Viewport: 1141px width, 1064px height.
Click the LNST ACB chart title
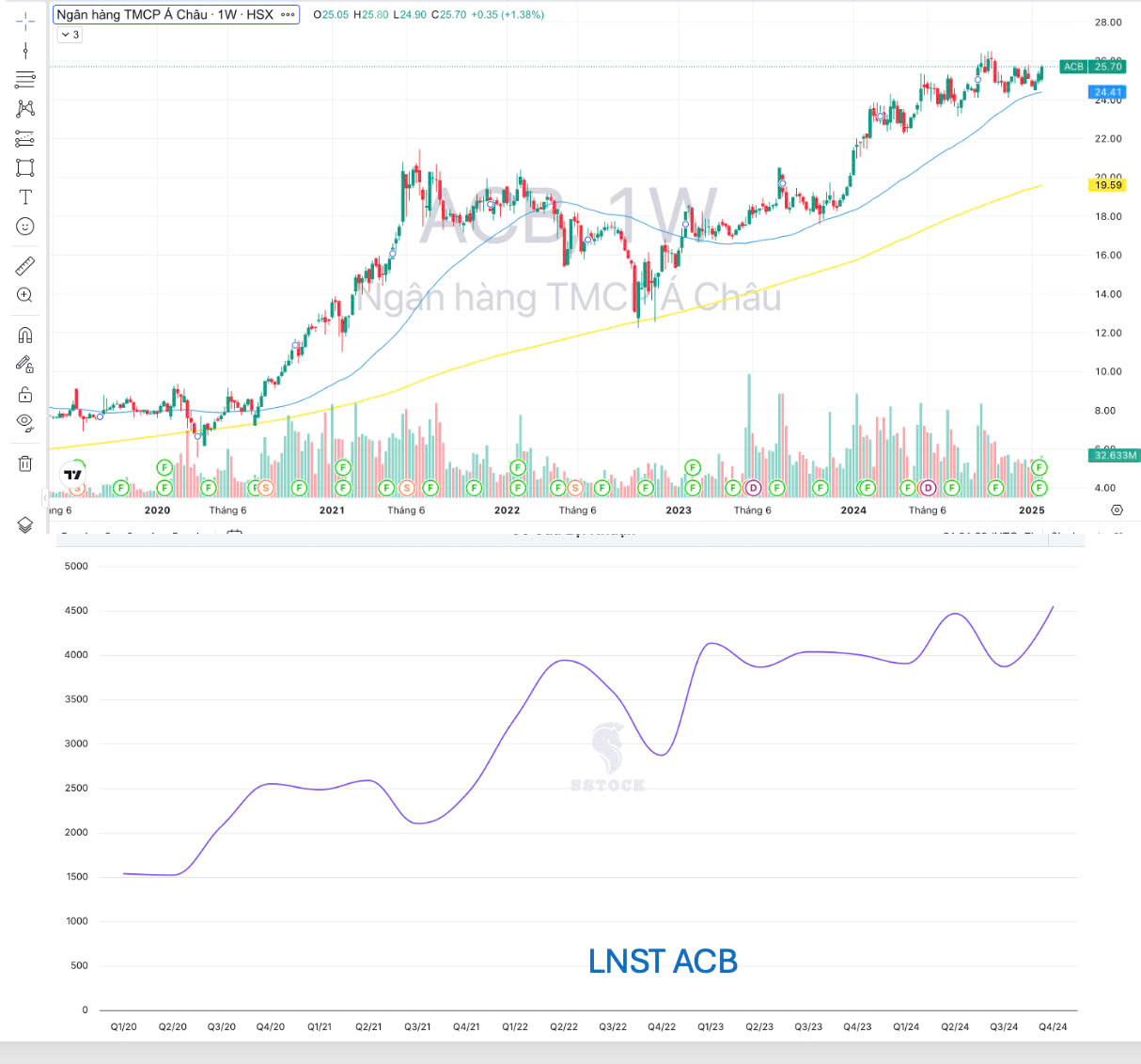pos(663,962)
